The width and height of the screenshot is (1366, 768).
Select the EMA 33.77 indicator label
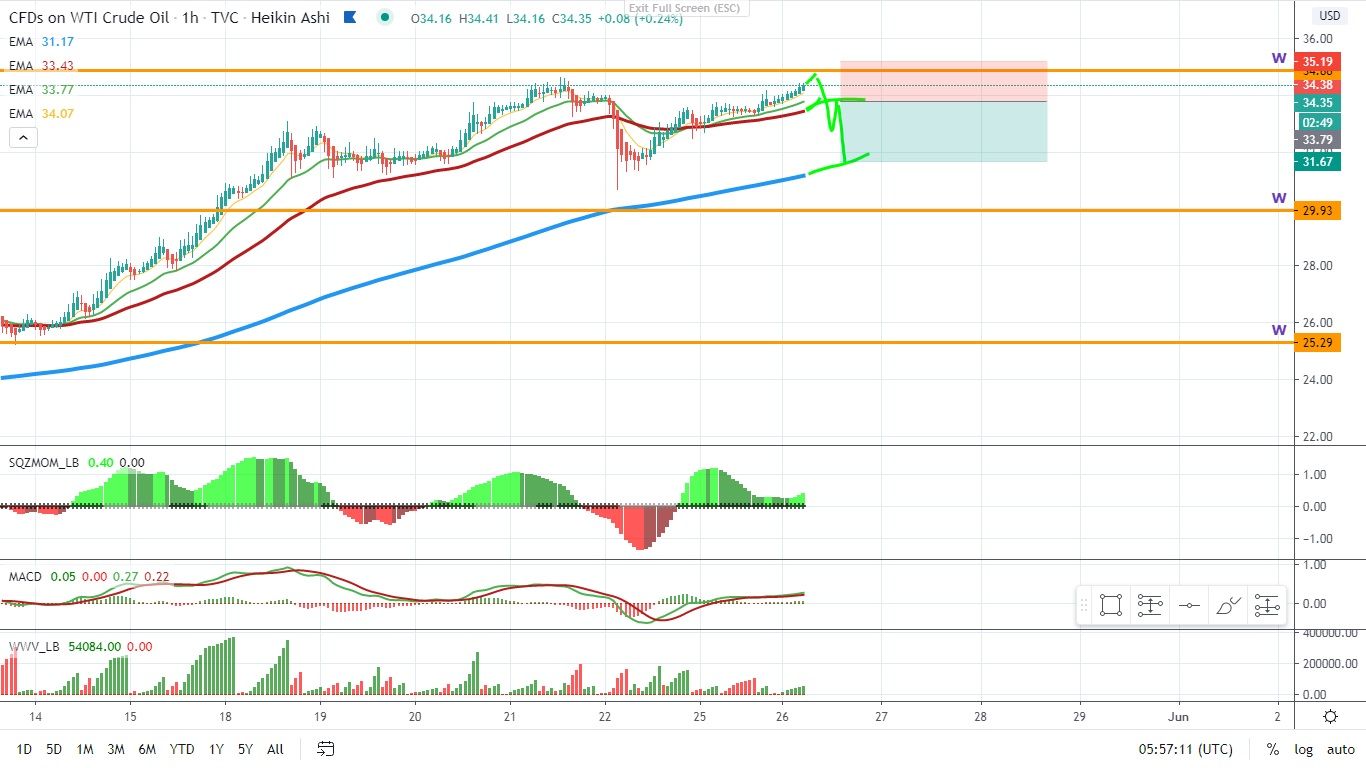pos(41,90)
